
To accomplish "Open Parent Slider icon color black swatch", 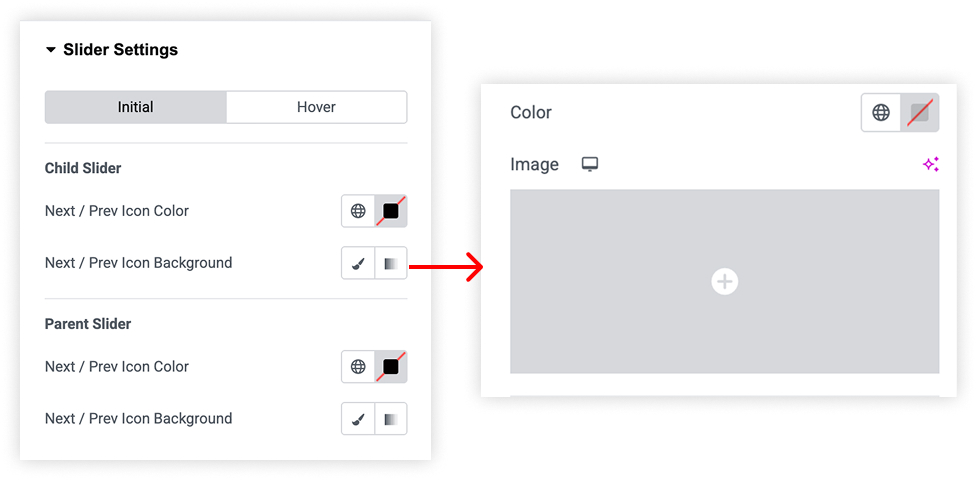I will click(x=391, y=367).
